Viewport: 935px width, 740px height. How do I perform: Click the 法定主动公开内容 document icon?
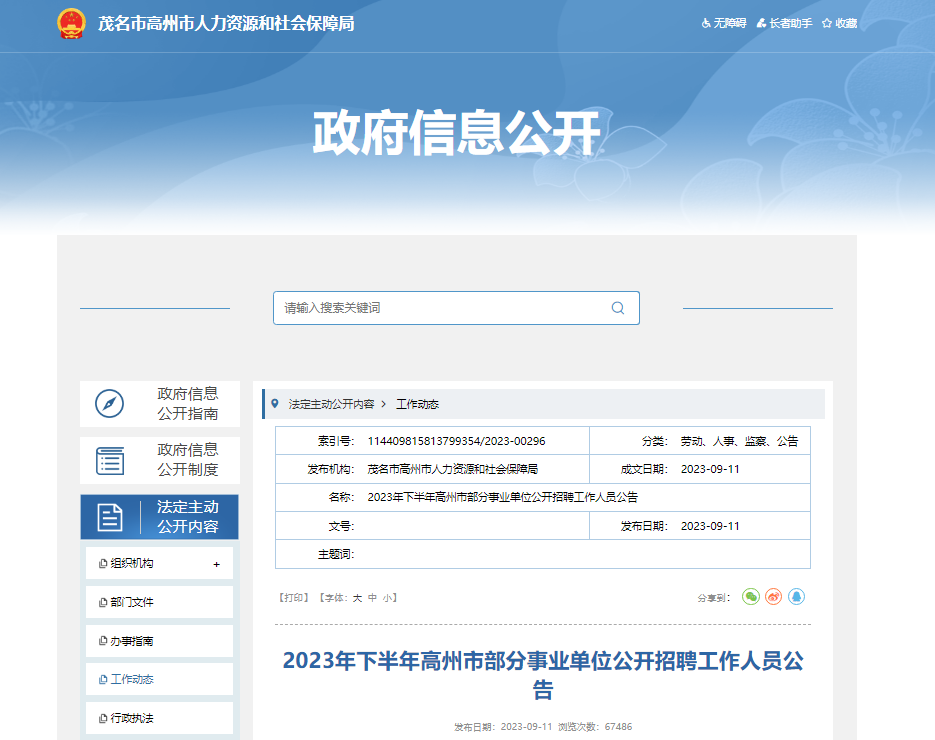tap(109, 517)
